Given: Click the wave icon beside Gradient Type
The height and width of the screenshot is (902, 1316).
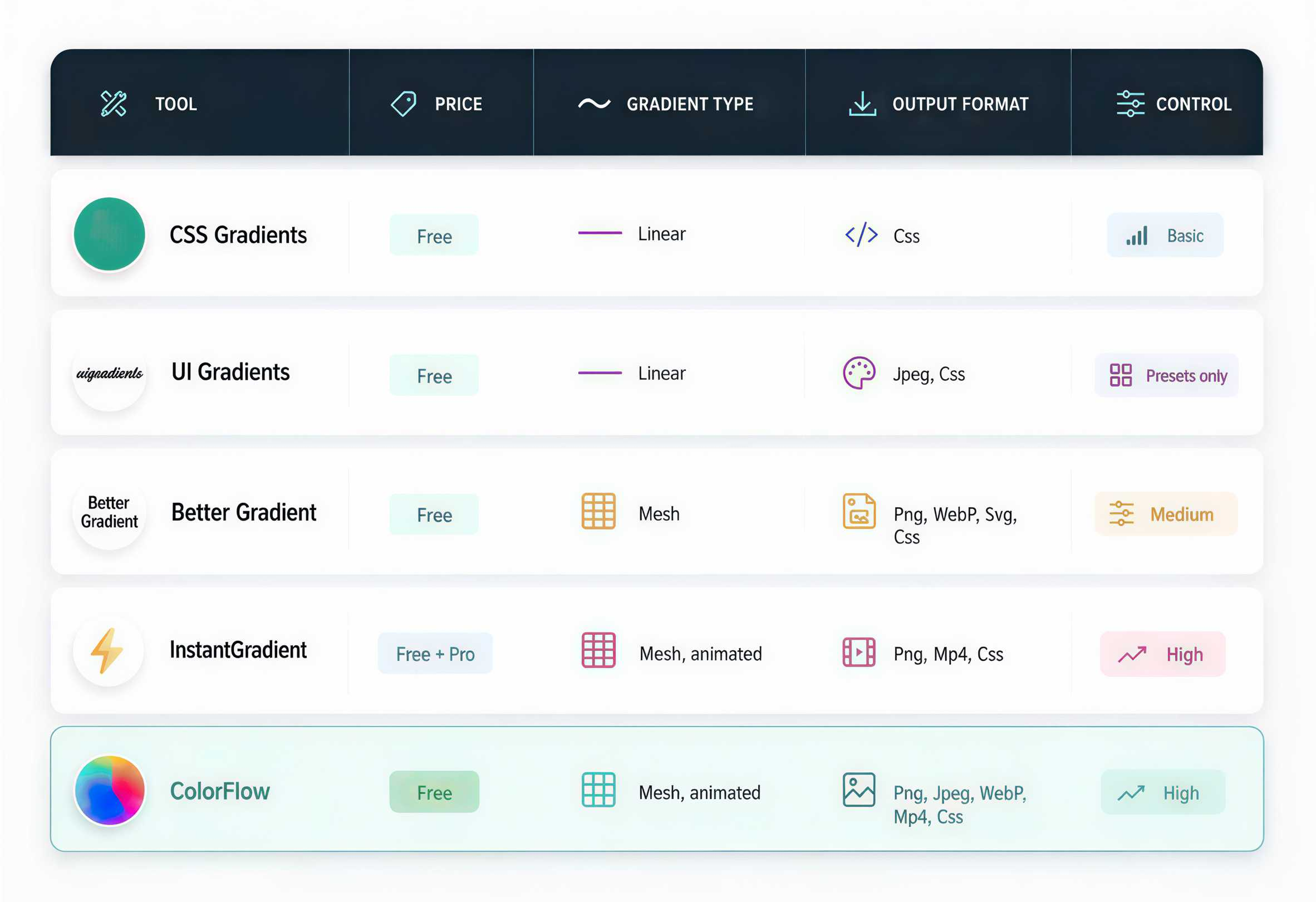Looking at the screenshot, I should tap(594, 104).
